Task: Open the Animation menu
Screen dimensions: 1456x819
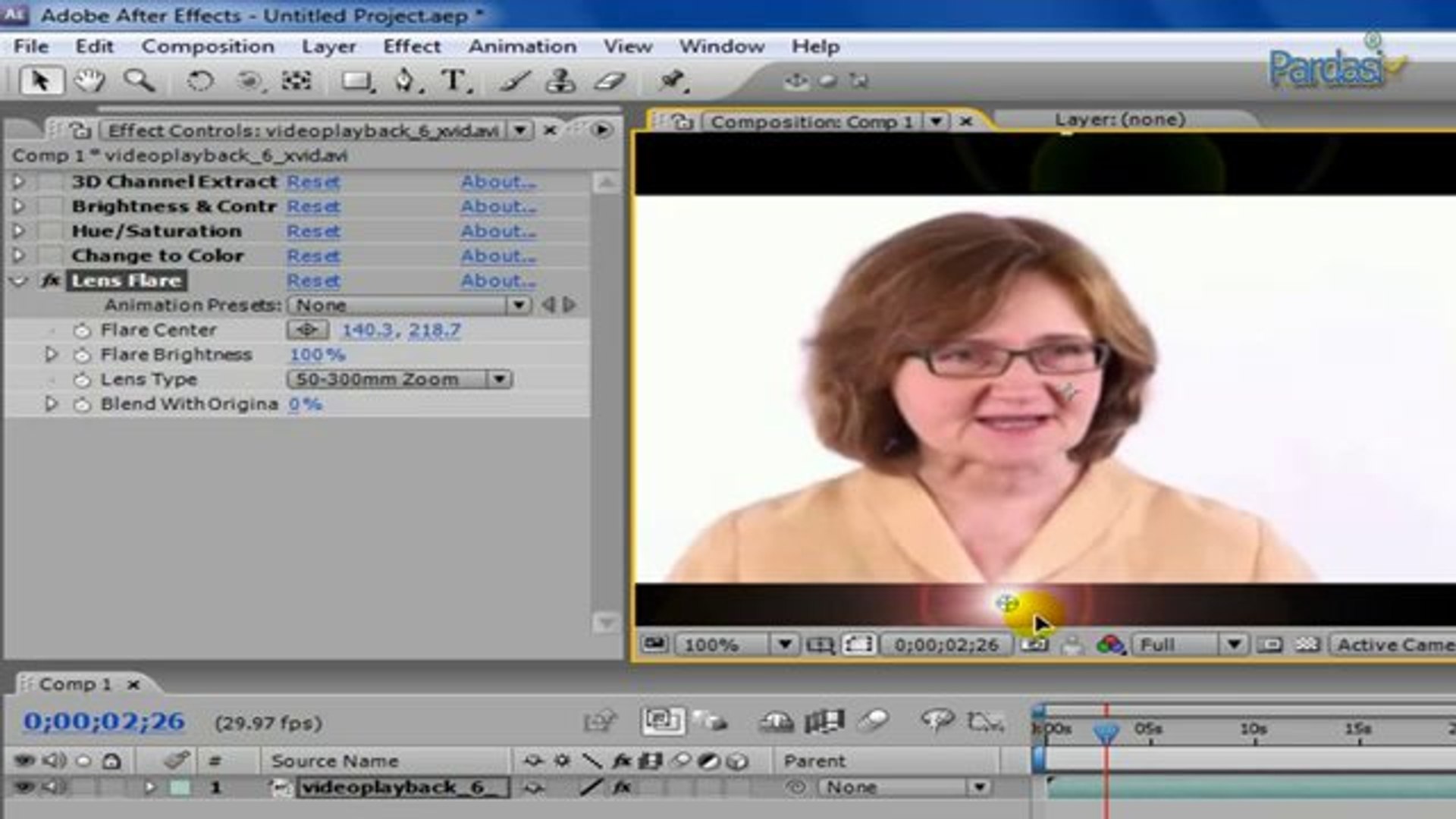Action: 522,46
